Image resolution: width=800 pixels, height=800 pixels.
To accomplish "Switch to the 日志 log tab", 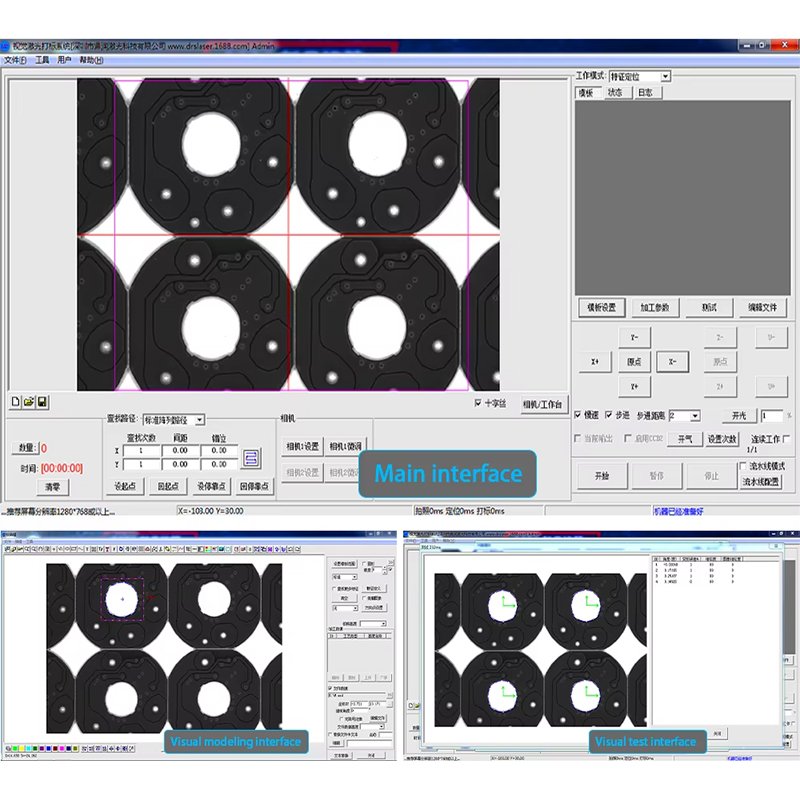I will (646, 92).
